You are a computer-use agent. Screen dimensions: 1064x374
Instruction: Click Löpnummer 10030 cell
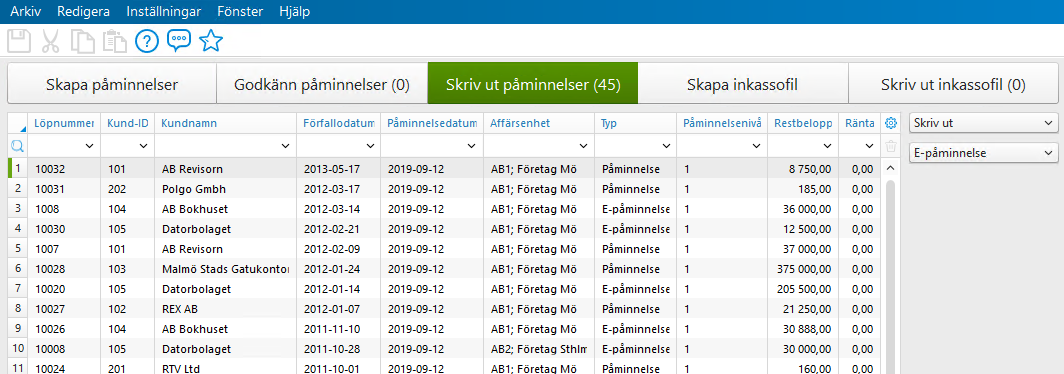point(64,229)
